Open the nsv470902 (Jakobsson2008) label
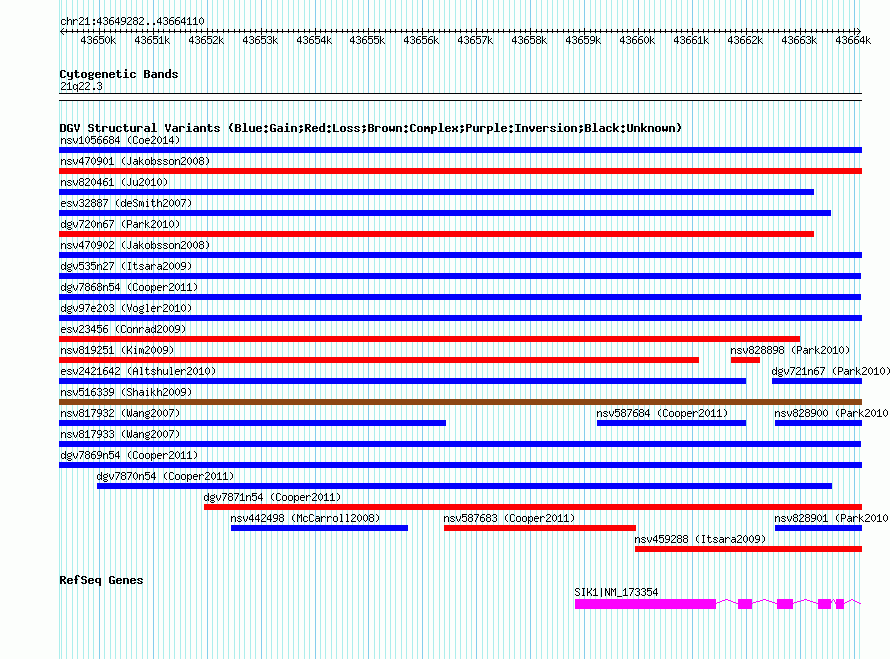Screen dimensions: 890x659 coord(135,245)
